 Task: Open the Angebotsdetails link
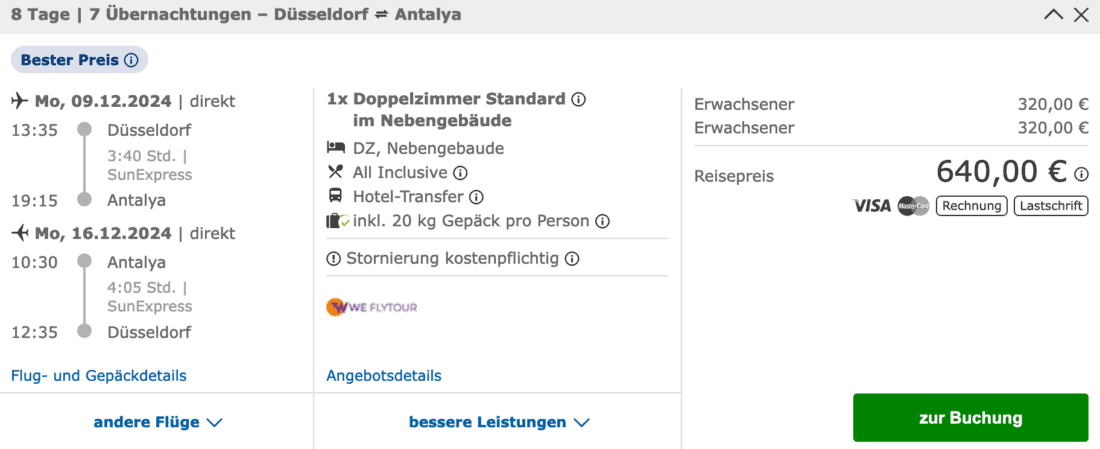tap(383, 376)
